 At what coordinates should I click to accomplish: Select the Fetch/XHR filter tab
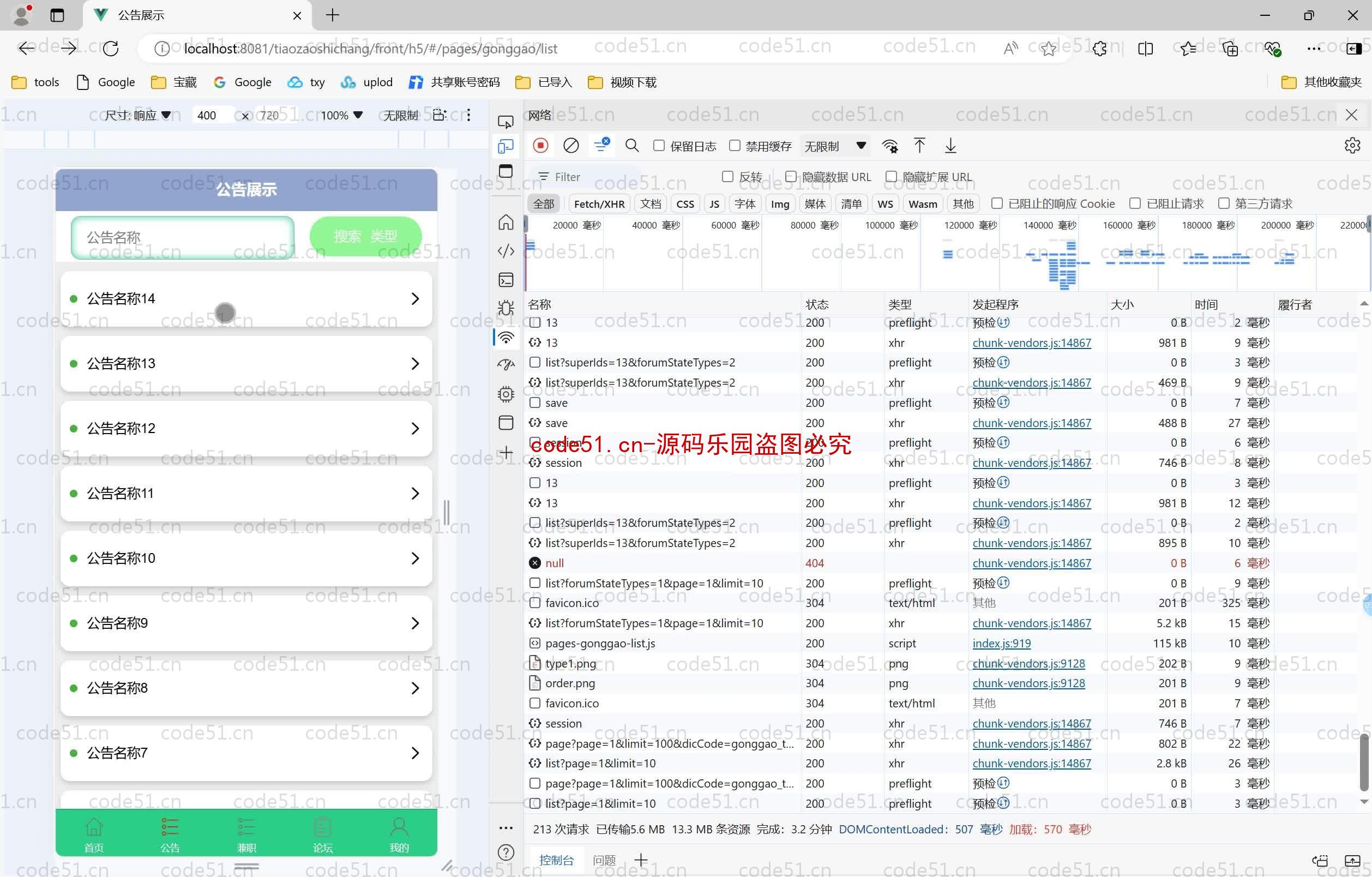click(599, 204)
